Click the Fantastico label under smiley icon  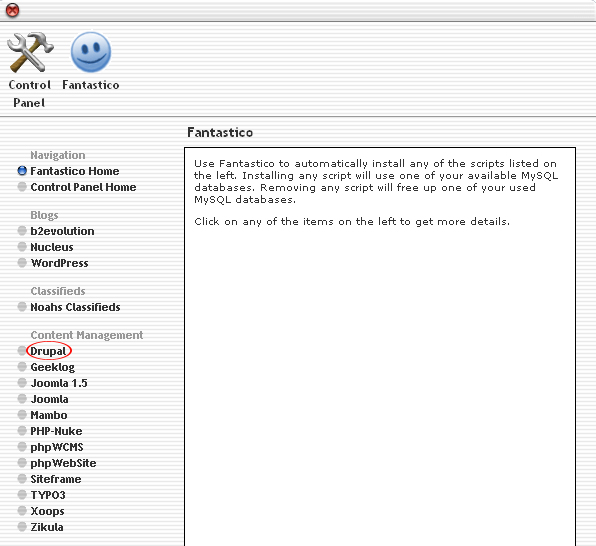(x=91, y=85)
